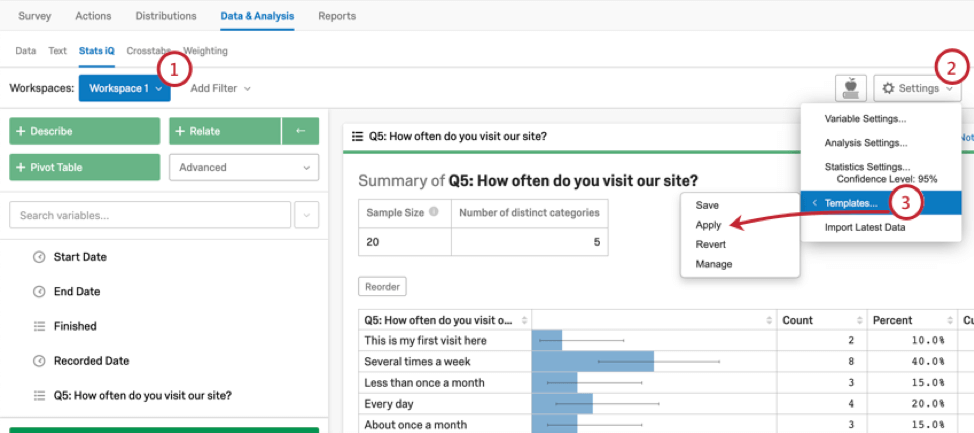Image resolution: width=974 pixels, height=433 pixels.
Task: Click the apple-on-books learning icon
Action: pyautogui.click(x=849, y=88)
